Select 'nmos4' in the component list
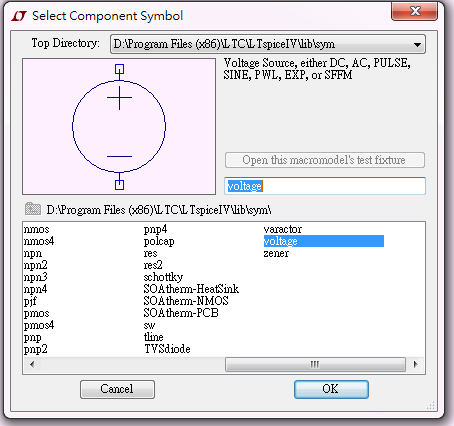The image size is (454, 426). 39,241
